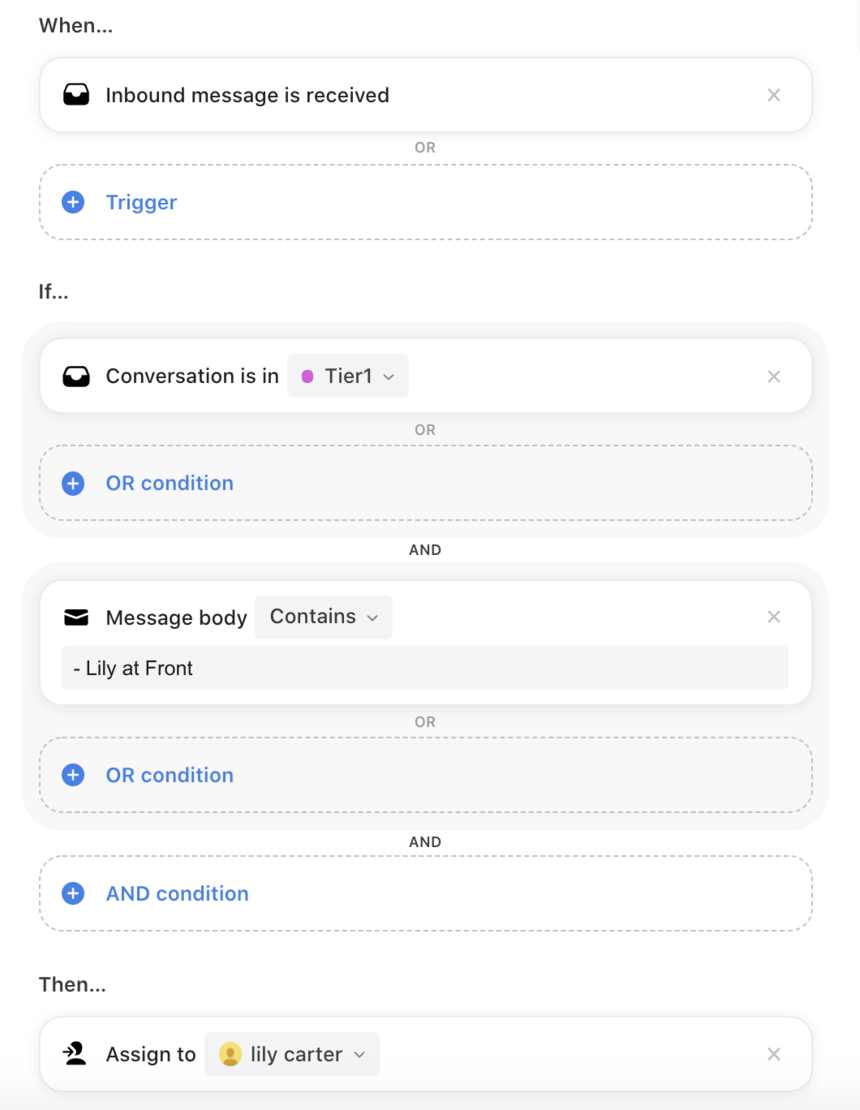Add a new AND condition
The image size is (860, 1110).
pos(425,893)
